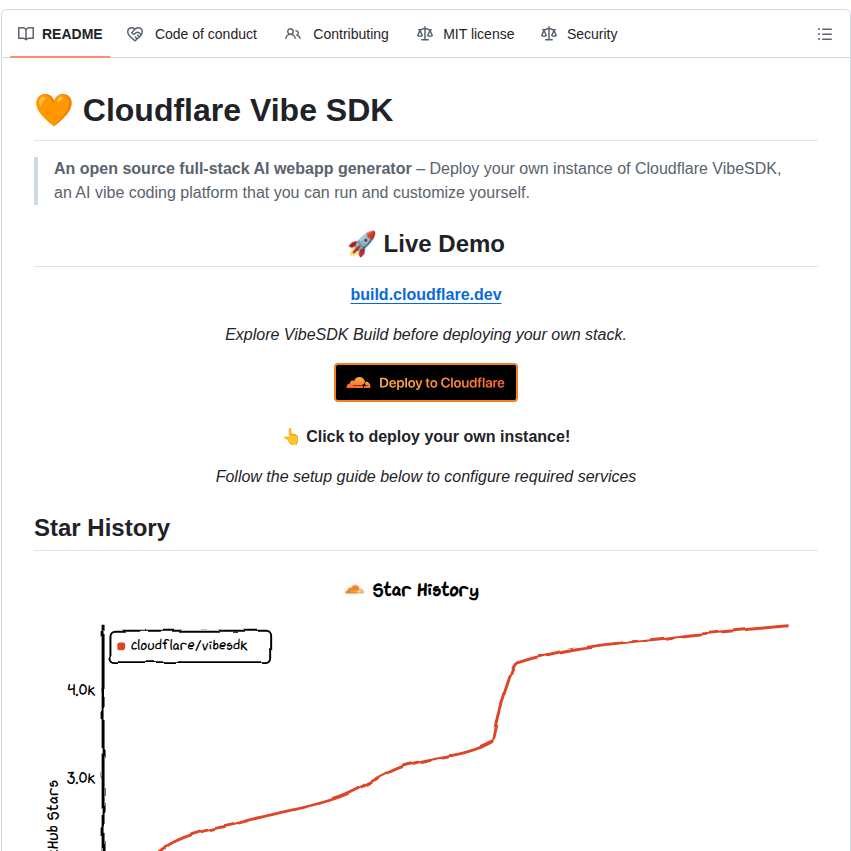Select the Contributing tab
The width and height of the screenshot is (851, 851).
pyautogui.click(x=349, y=33)
